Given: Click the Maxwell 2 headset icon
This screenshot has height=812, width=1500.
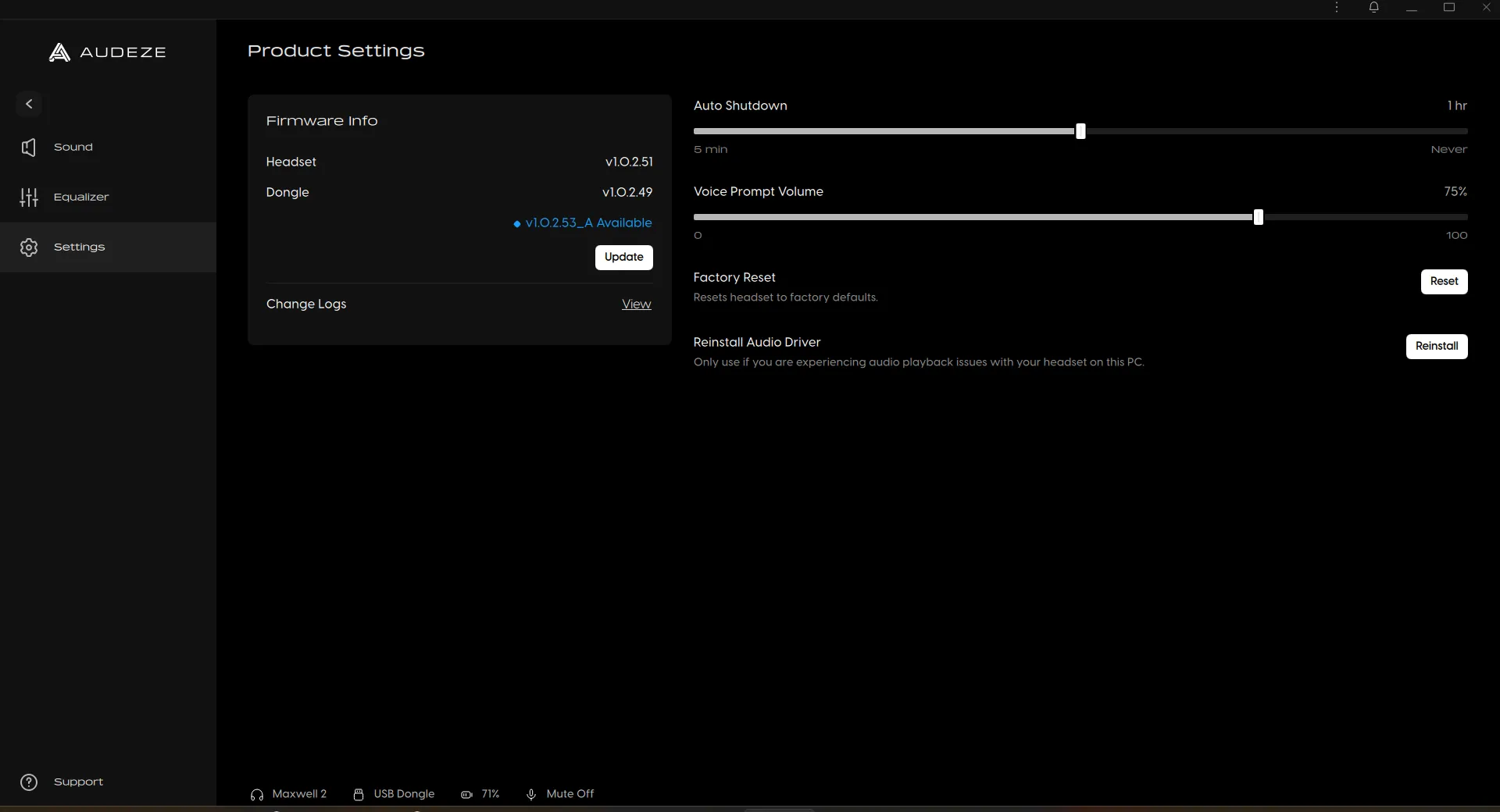Looking at the screenshot, I should (x=257, y=795).
